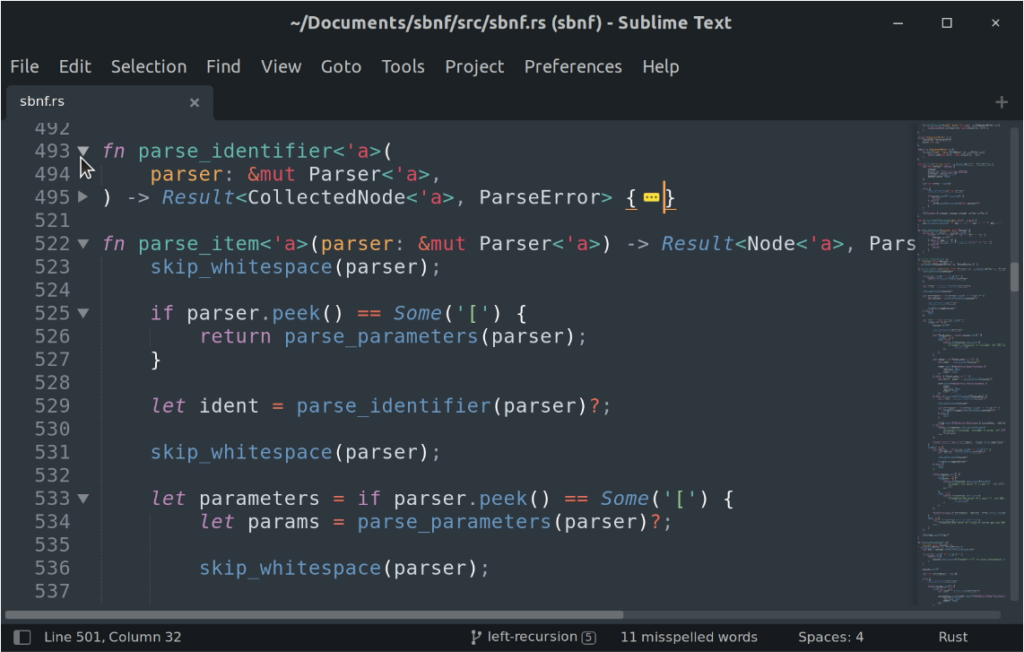Click skip_whitespace call on line 536
Image resolution: width=1024 pixels, height=652 pixels.
(x=290, y=568)
